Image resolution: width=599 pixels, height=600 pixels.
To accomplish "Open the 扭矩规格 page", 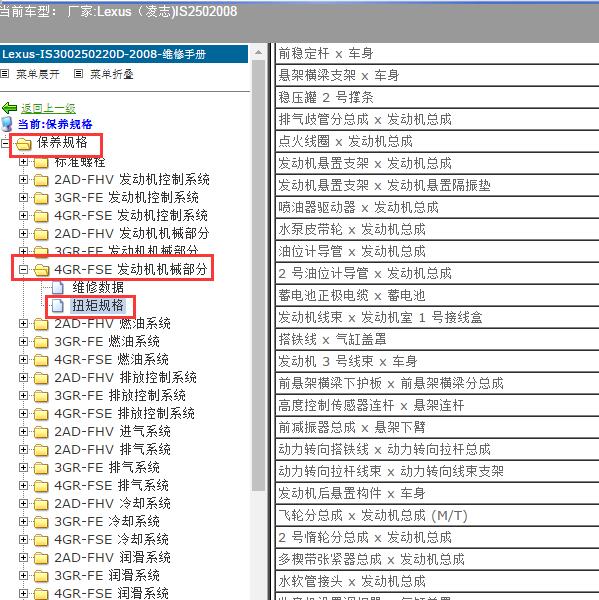I will [x=98, y=305].
